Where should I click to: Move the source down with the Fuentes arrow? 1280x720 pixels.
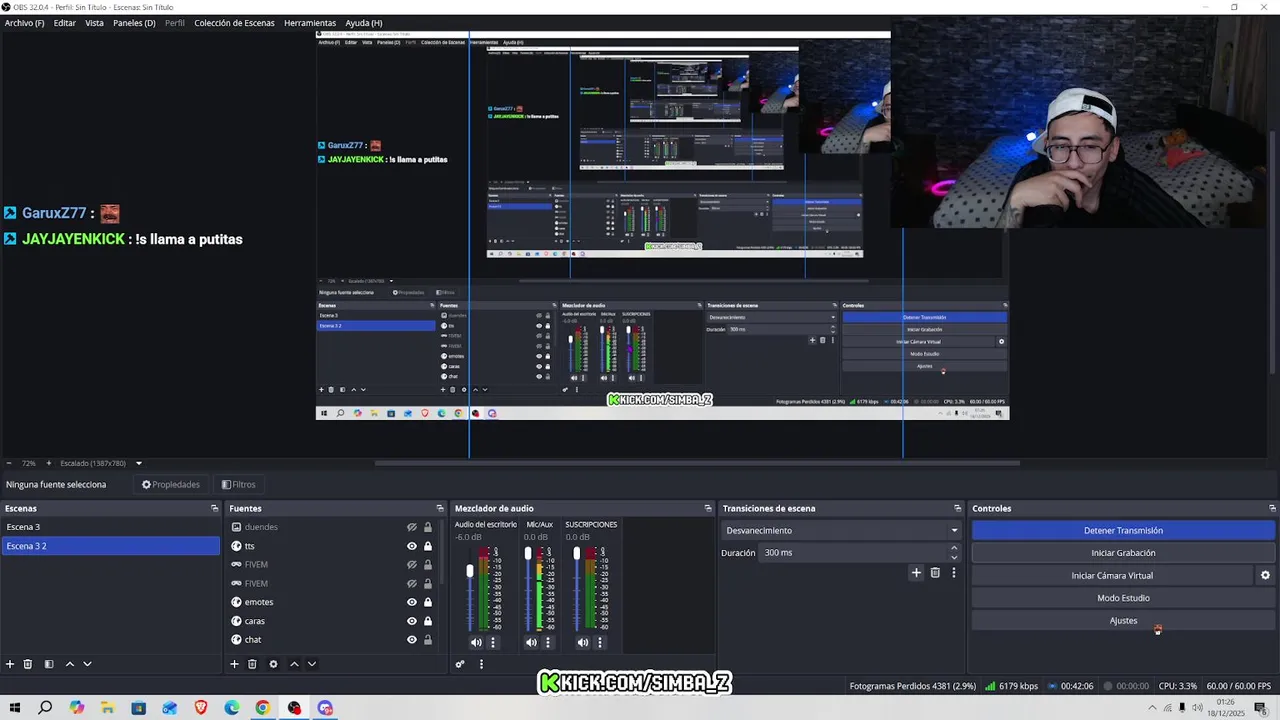(x=312, y=664)
